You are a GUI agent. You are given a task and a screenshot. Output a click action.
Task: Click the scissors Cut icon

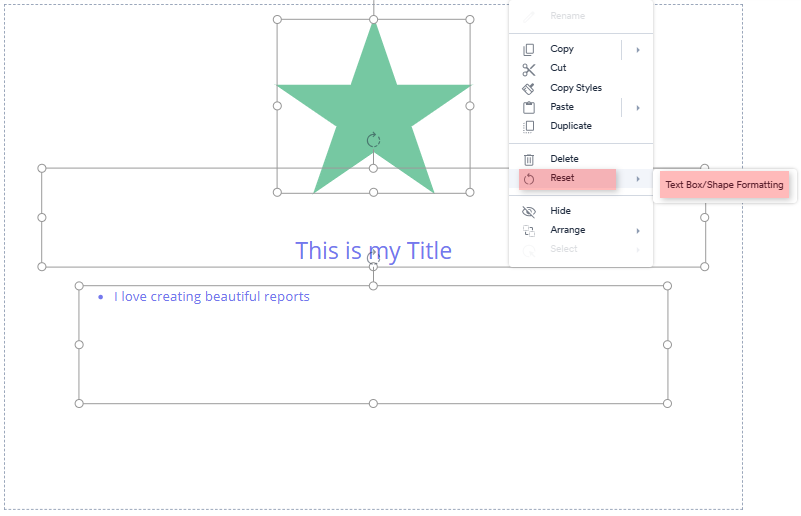coord(529,69)
